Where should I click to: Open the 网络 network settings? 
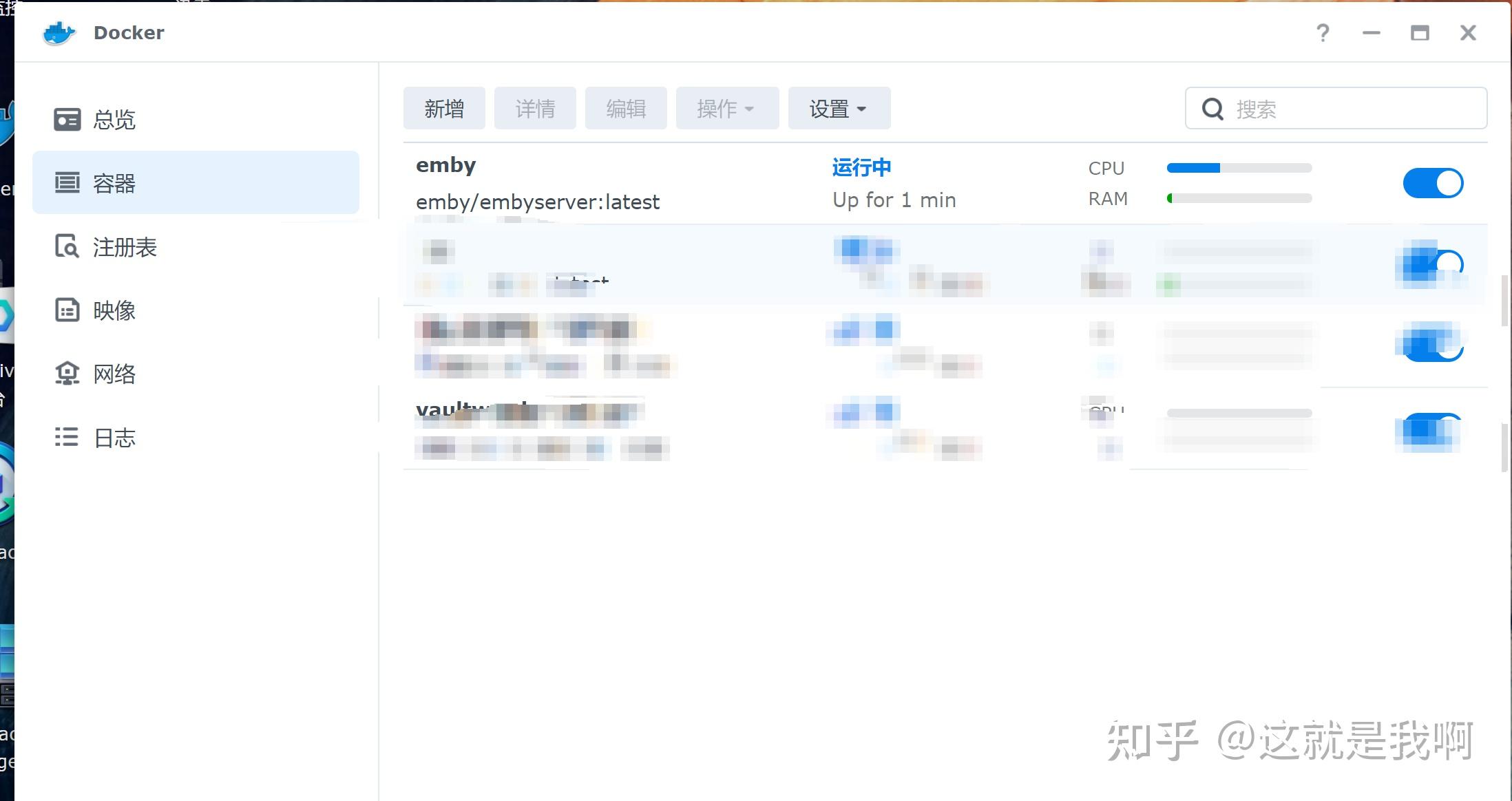click(114, 374)
